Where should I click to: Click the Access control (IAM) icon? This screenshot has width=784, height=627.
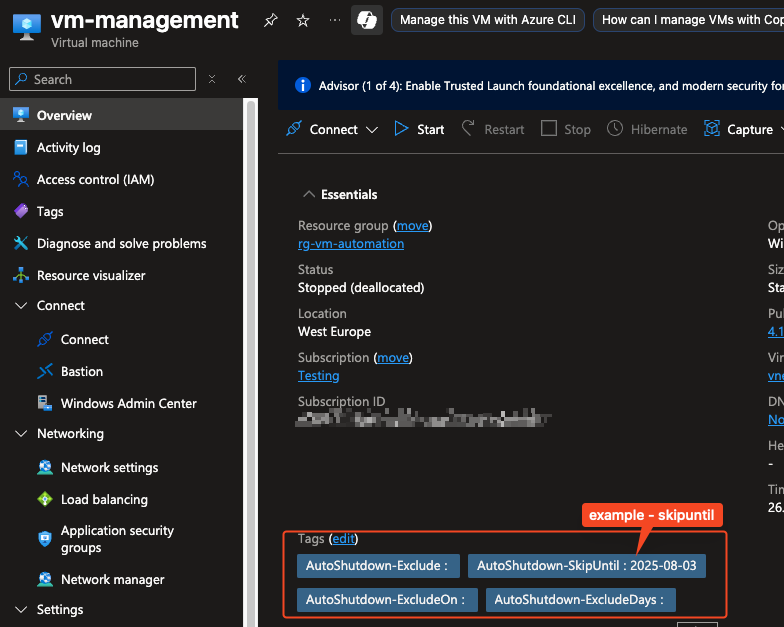[20, 179]
